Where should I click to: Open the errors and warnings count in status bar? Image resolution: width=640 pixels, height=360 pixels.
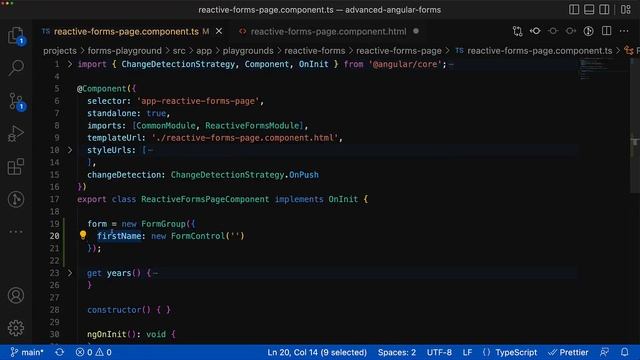93,352
